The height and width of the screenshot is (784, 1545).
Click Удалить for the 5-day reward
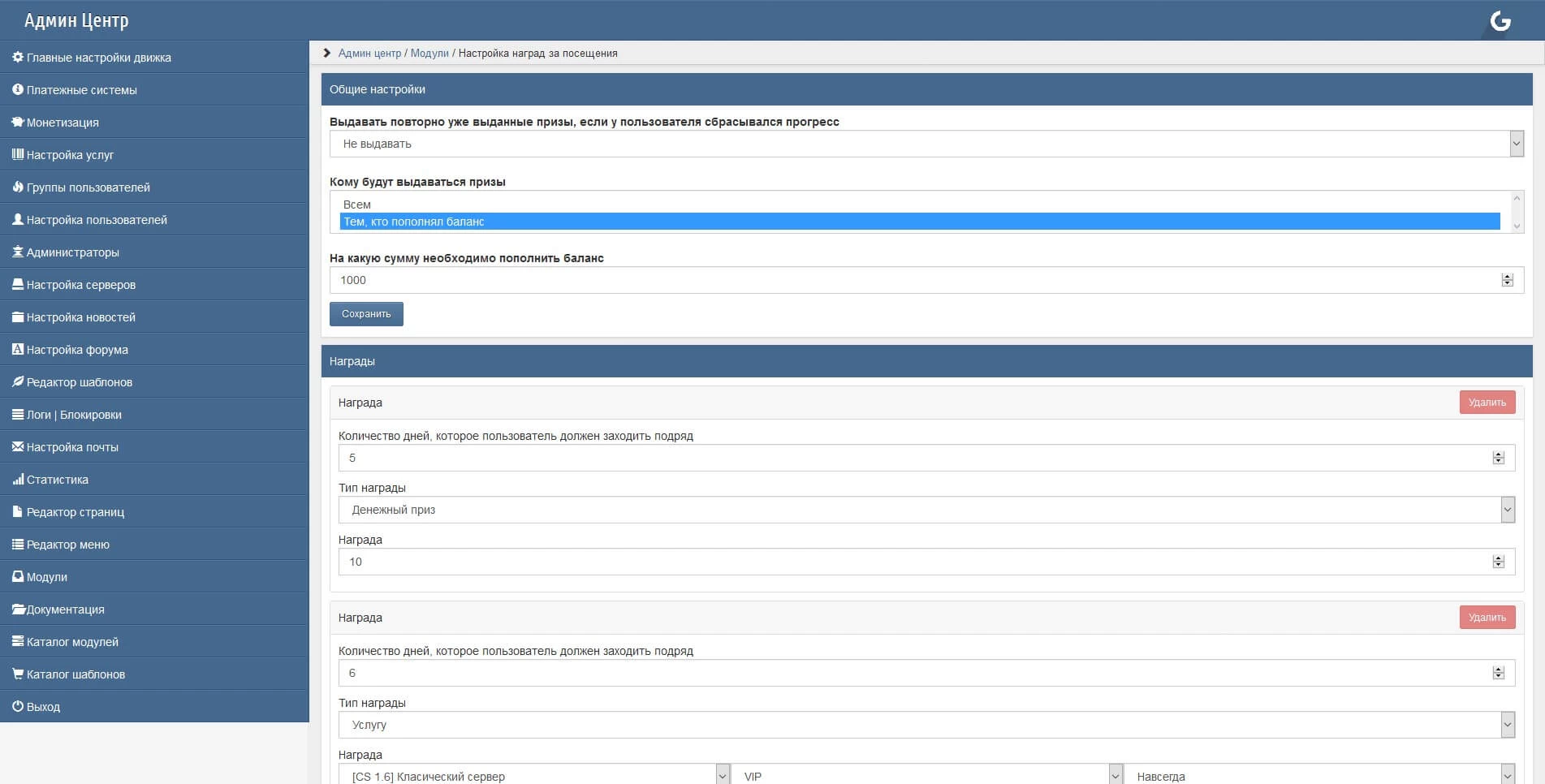coord(1487,403)
